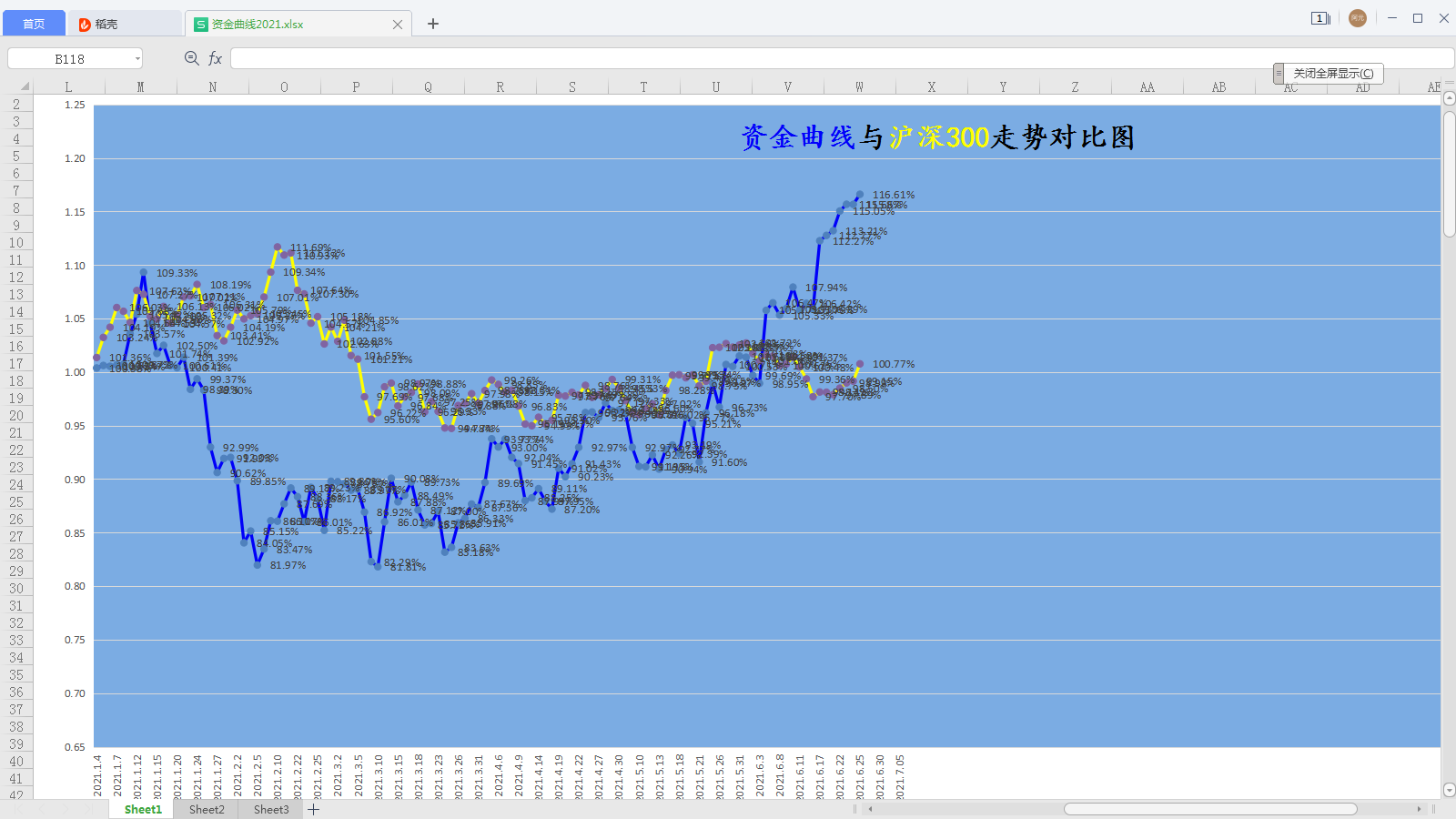Switch to Sheet3

pos(270,809)
